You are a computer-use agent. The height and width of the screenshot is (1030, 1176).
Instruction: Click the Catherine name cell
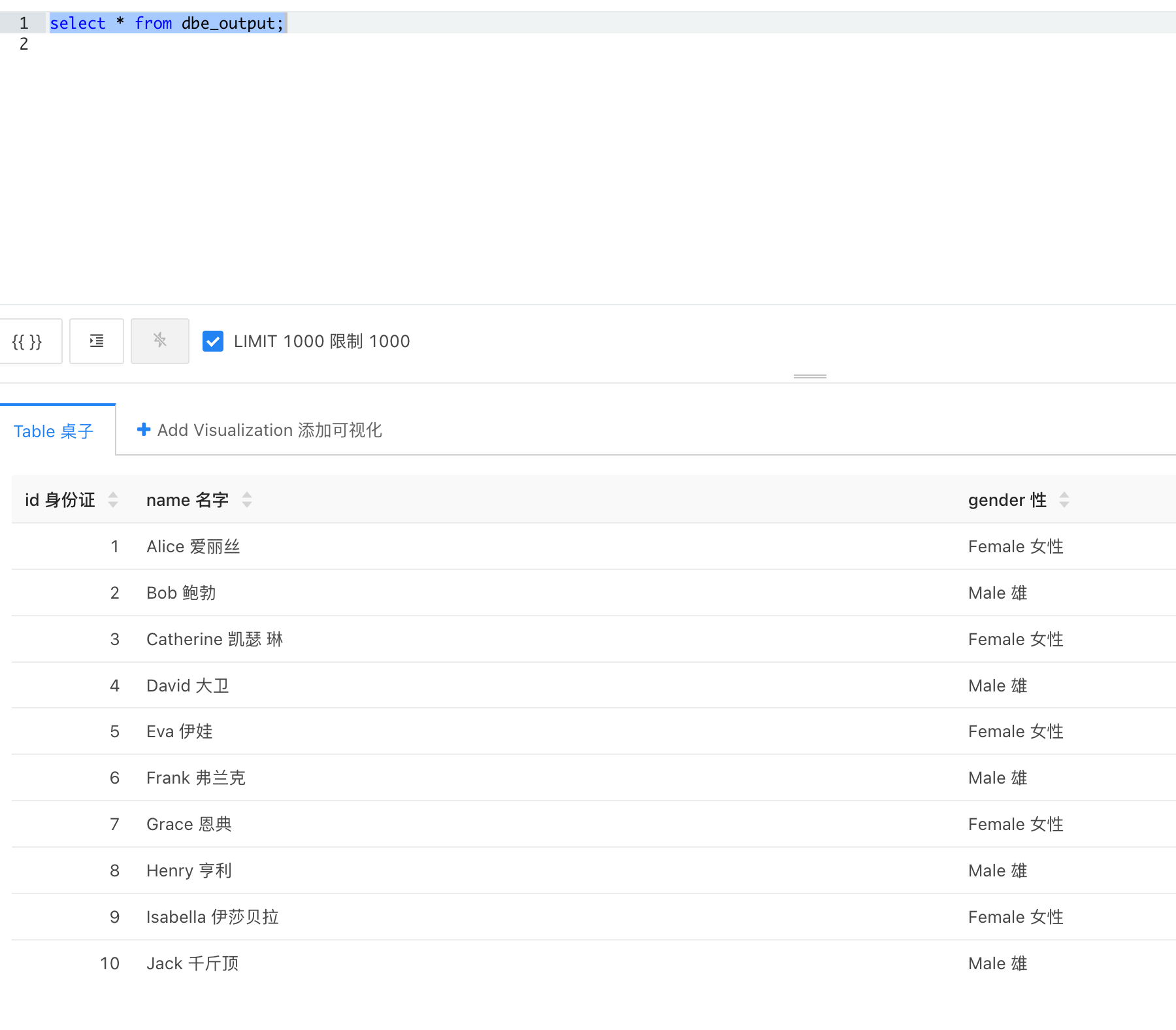[214, 639]
